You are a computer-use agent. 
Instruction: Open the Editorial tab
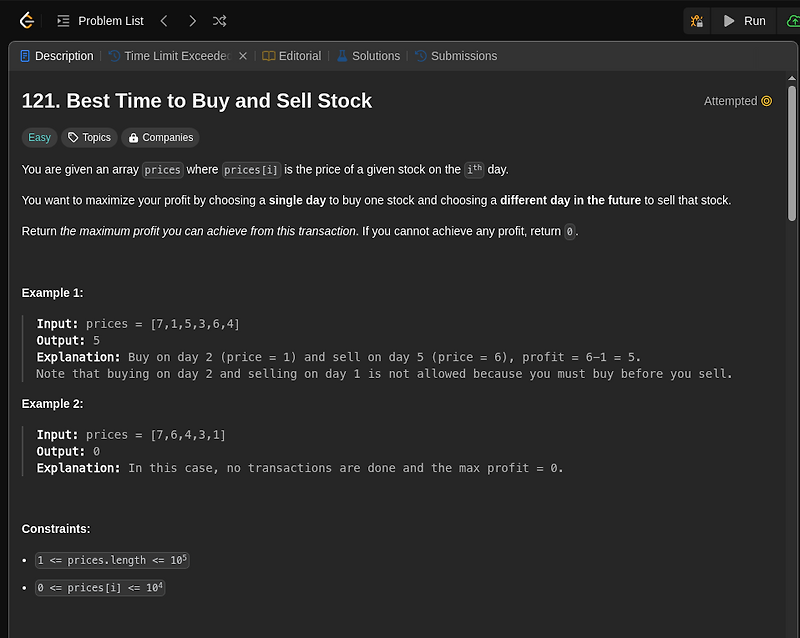pyautogui.click(x=292, y=56)
